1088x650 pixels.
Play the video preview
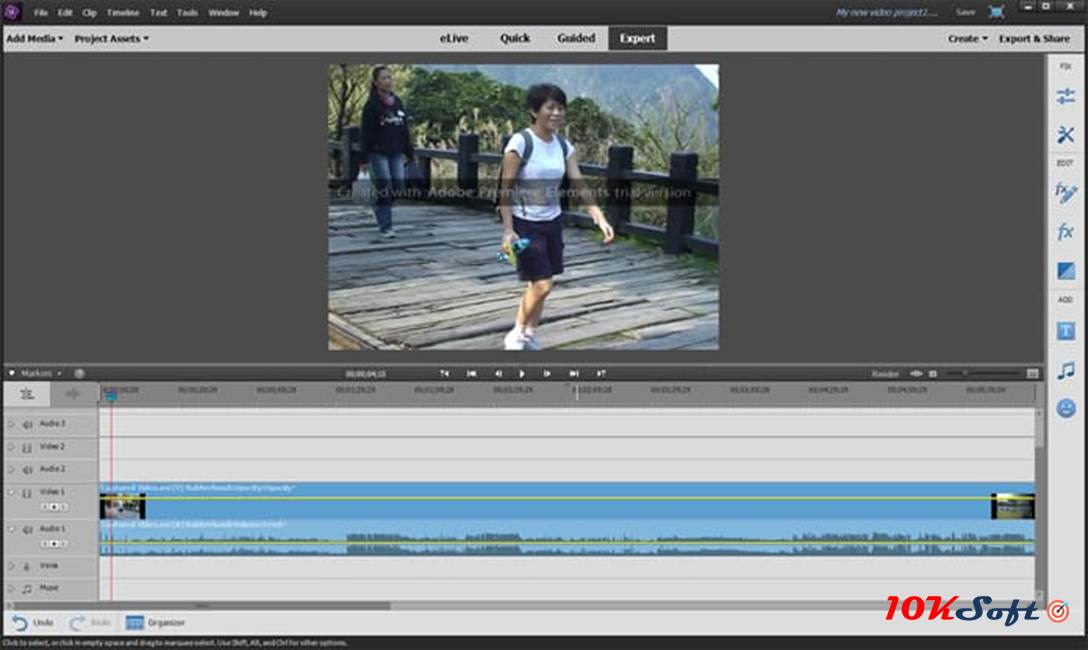(x=522, y=373)
